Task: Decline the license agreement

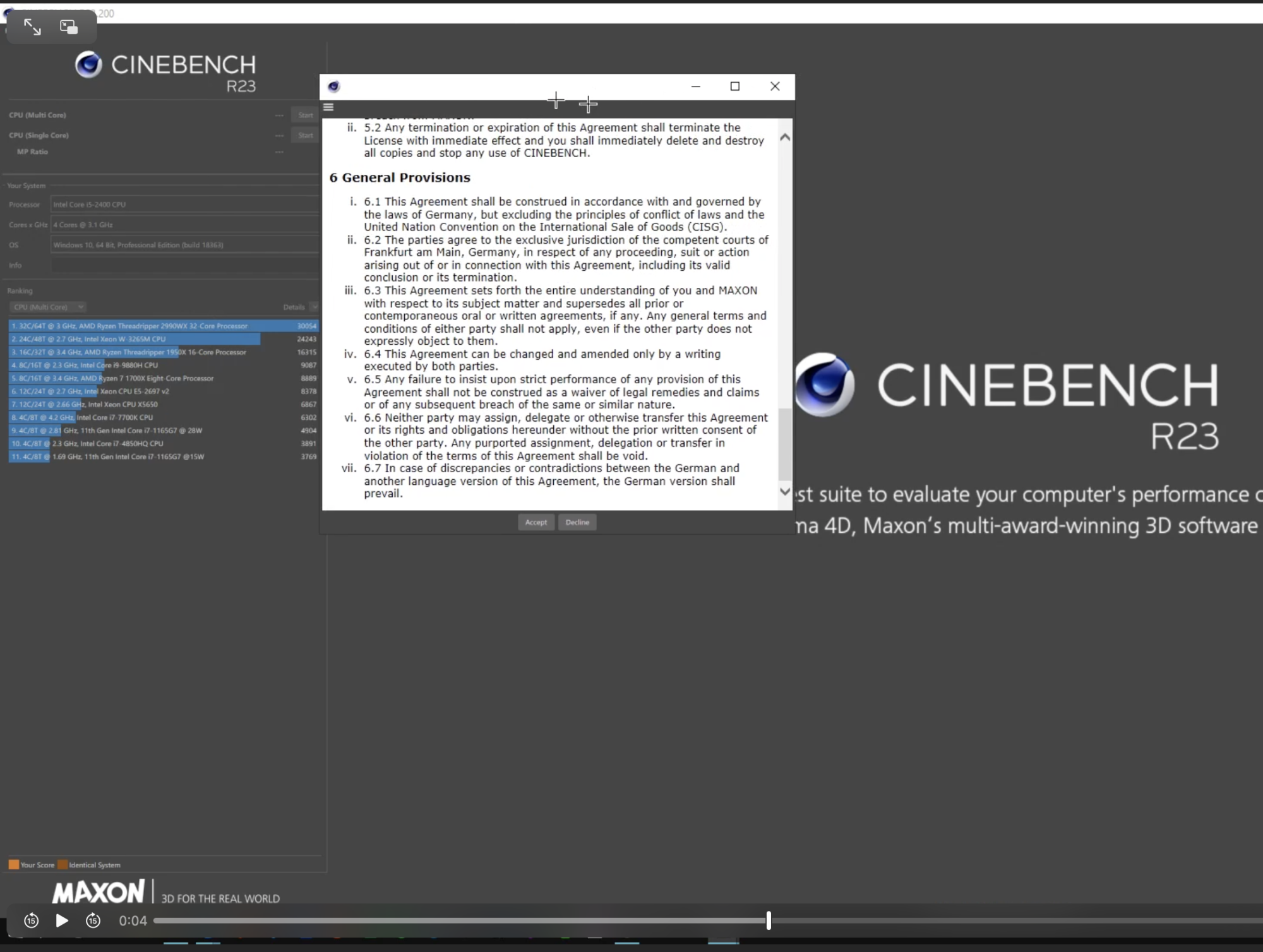Action: click(x=577, y=522)
